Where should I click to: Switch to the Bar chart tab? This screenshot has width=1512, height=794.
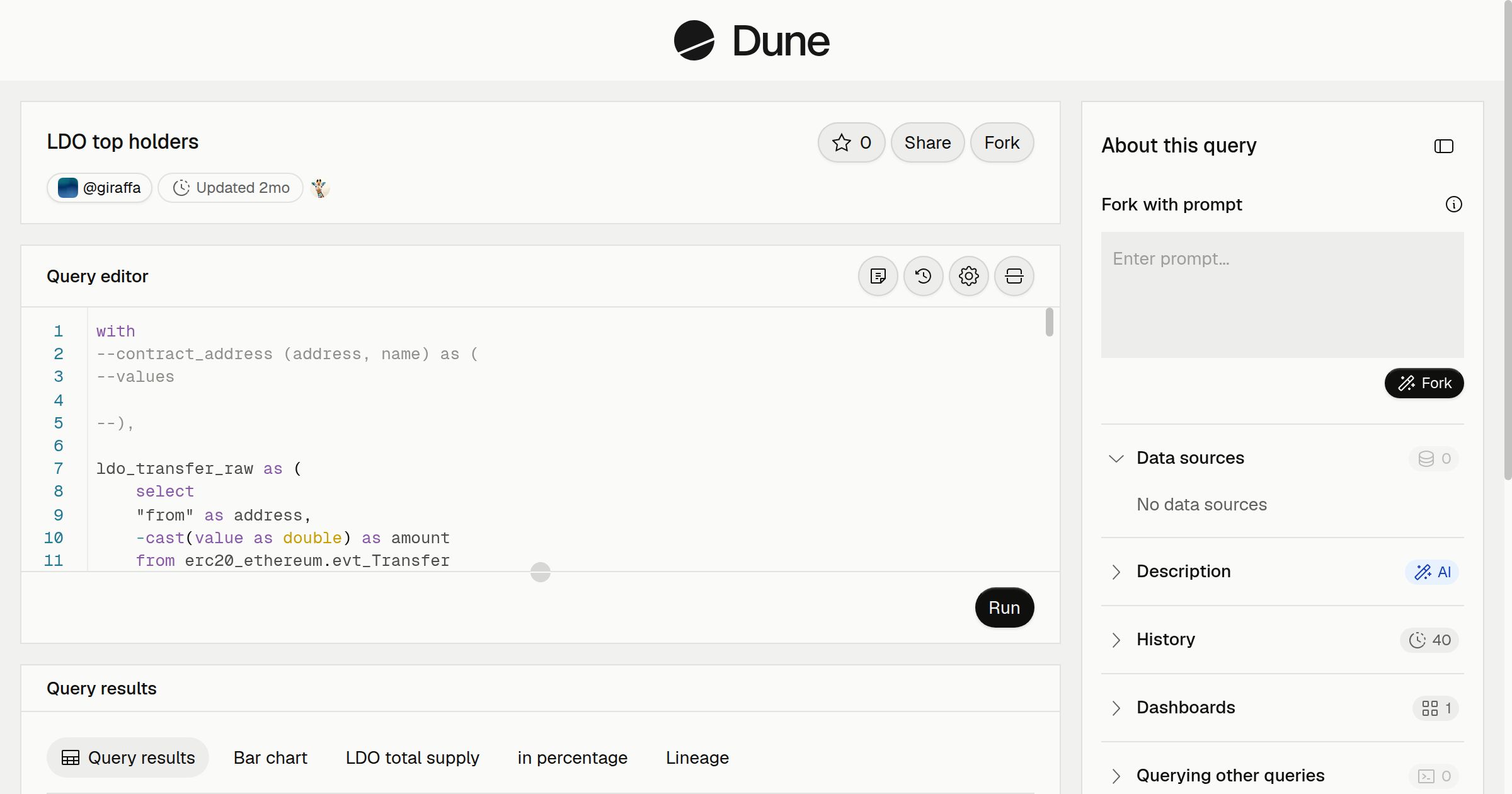point(270,757)
